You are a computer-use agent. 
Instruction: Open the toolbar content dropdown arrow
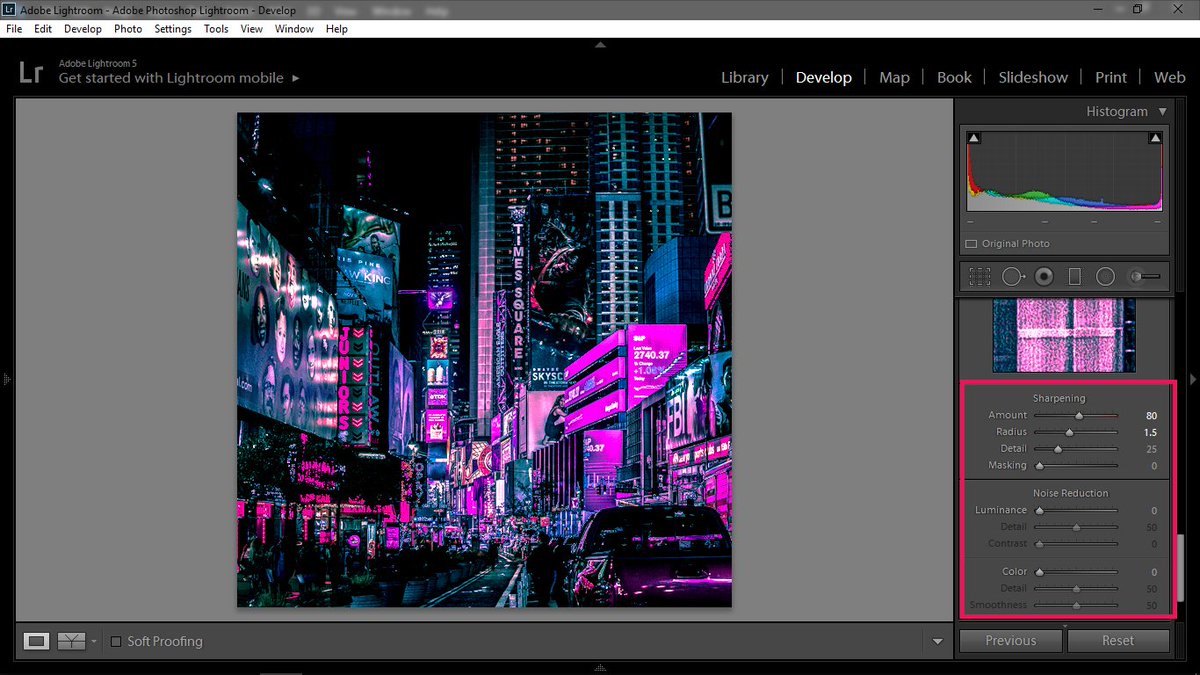(937, 642)
